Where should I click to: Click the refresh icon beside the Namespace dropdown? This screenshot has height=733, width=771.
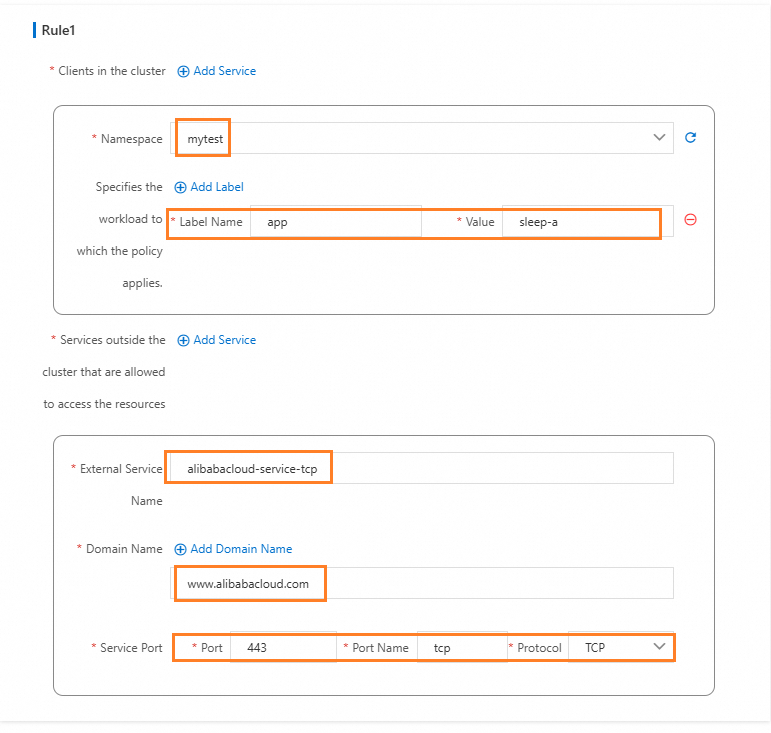click(x=690, y=138)
